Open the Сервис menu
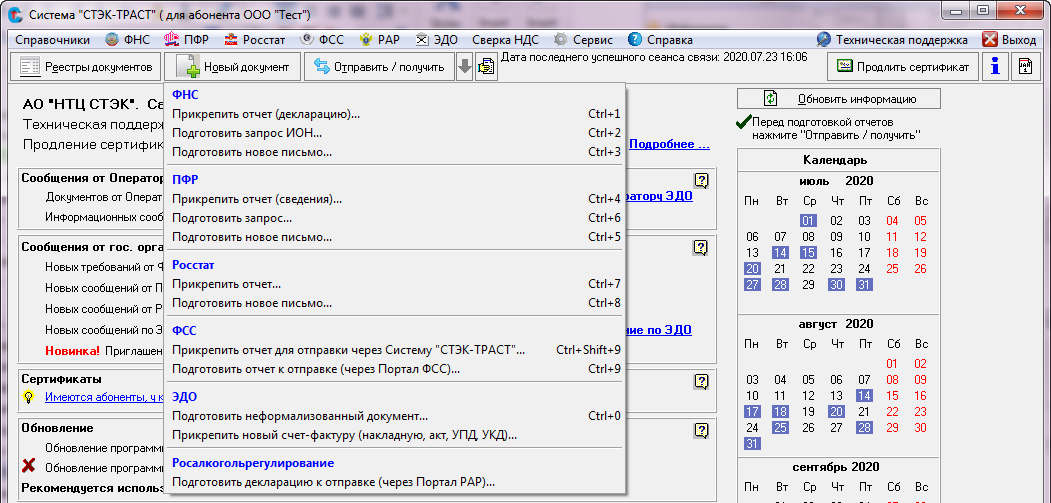The height and width of the screenshot is (503, 1051). [584, 40]
